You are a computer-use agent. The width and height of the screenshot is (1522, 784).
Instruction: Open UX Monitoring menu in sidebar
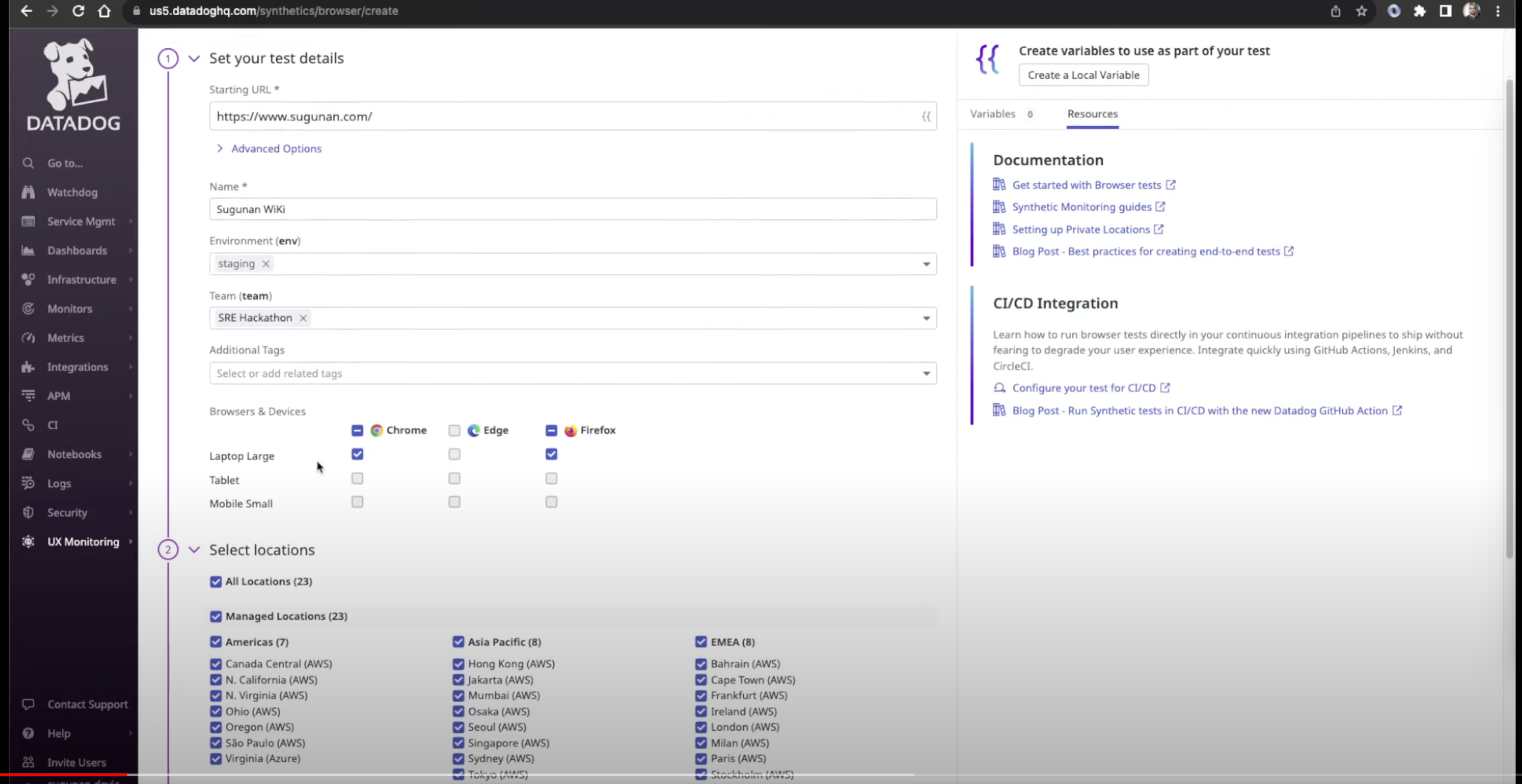[x=83, y=542]
